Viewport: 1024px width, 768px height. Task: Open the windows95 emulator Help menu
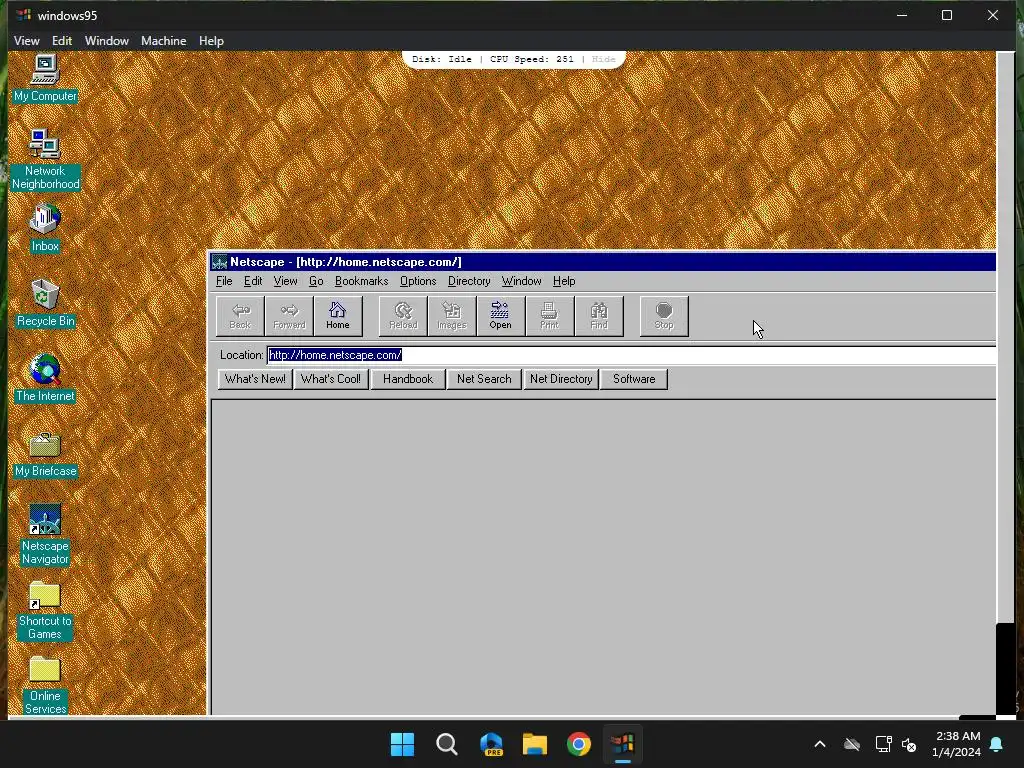(211, 40)
